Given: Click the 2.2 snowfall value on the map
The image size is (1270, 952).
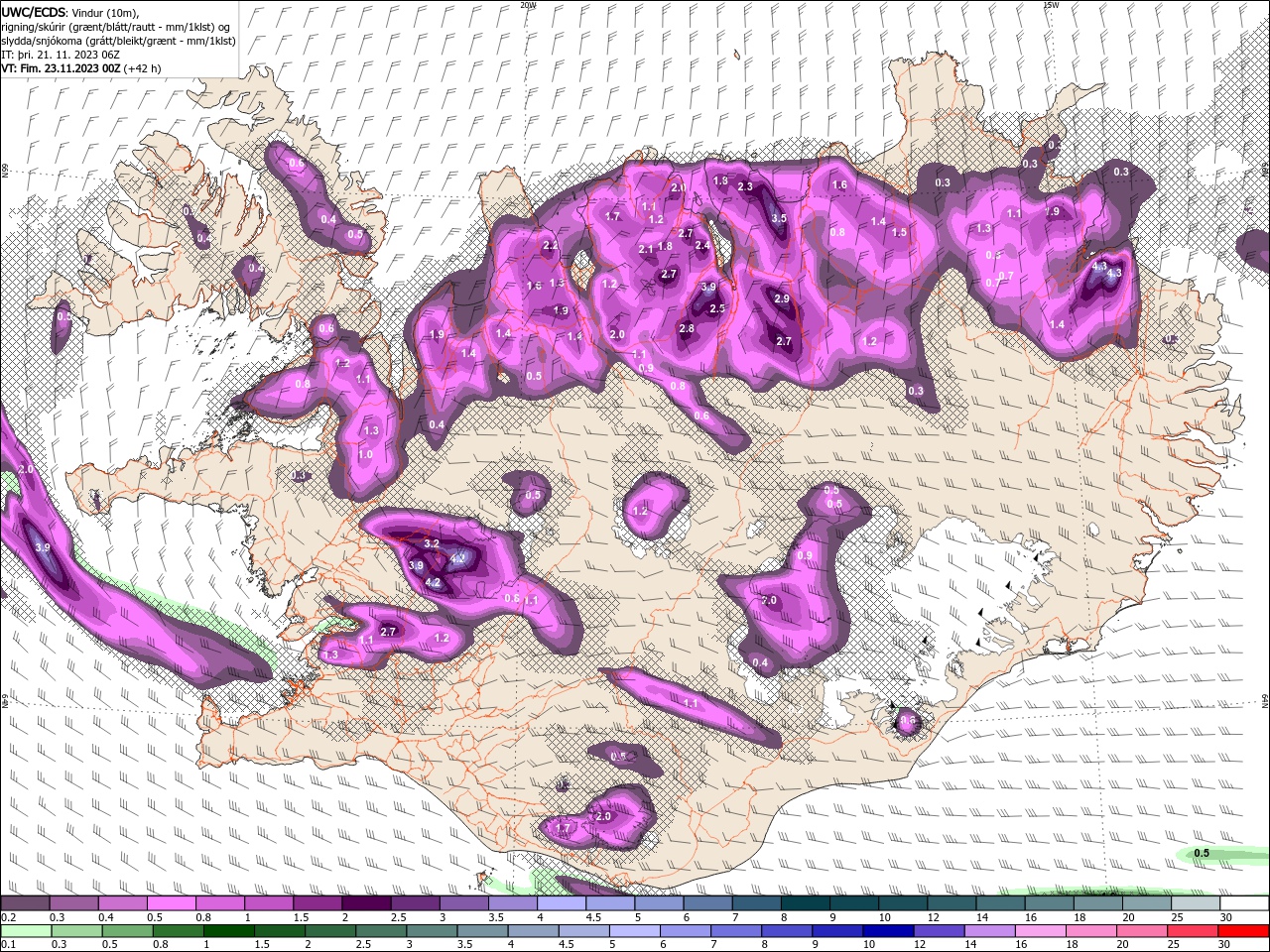Looking at the screenshot, I should 551,245.
